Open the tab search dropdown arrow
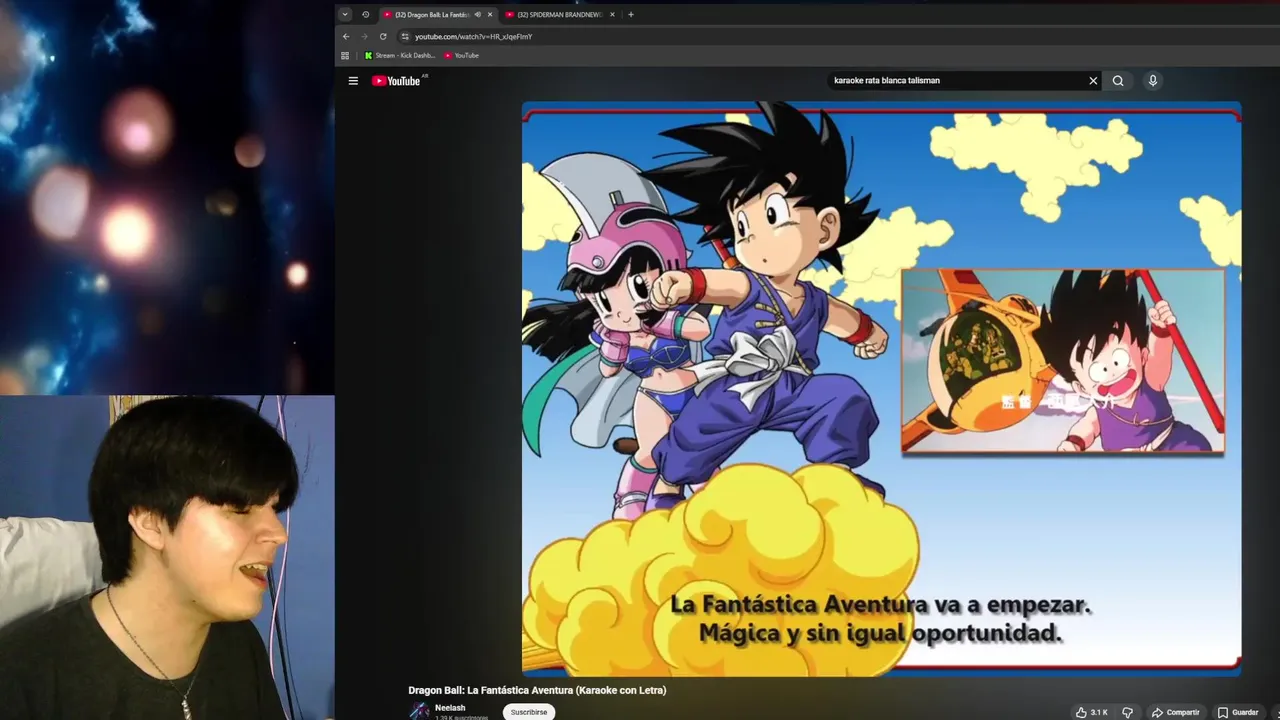The image size is (1280, 720). [x=345, y=14]
